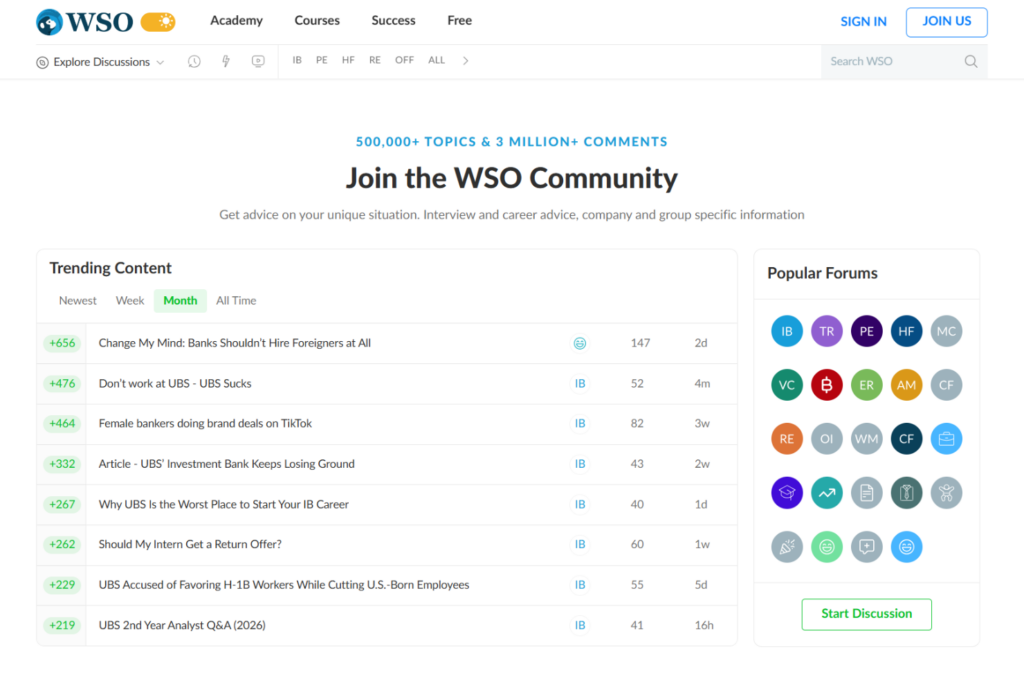This screenshot has width=1024, height=683.
Task: Click the blue briefcase forum icon
Action: click(x=946, y=439)
